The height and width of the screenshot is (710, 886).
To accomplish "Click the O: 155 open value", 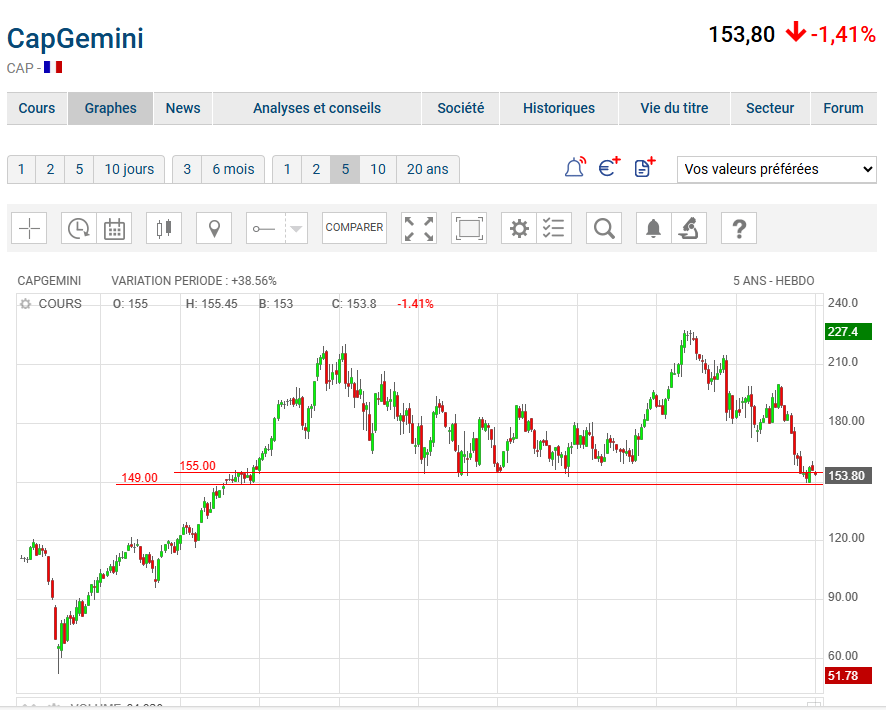I will [x=130, y=304].
